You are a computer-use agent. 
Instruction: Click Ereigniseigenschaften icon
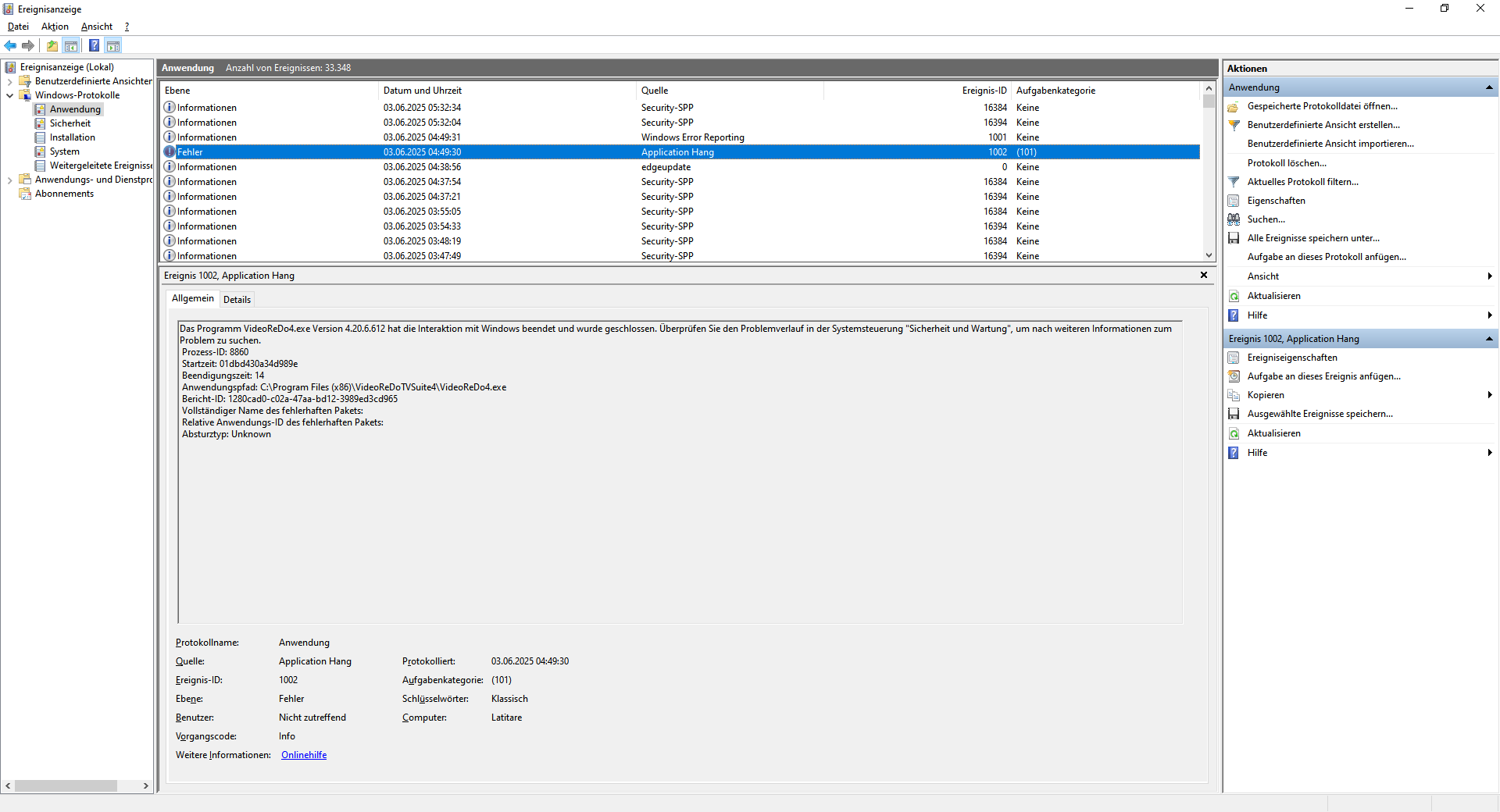1234,358
